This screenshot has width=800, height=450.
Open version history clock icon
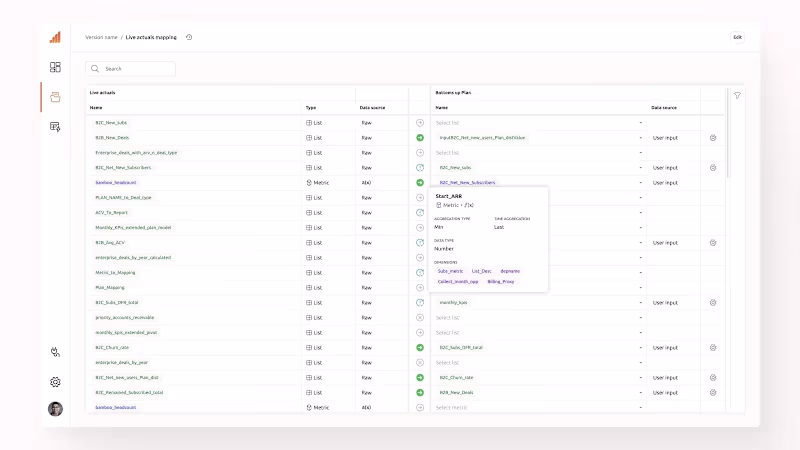pyautogui.click(x=189, y=37)
